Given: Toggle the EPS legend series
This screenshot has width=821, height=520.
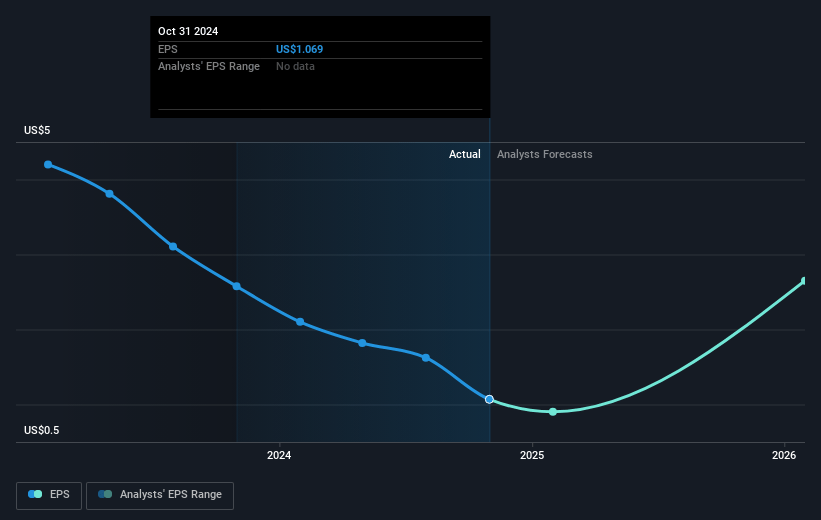Looking at the screenshot, I should click(49, 495).
